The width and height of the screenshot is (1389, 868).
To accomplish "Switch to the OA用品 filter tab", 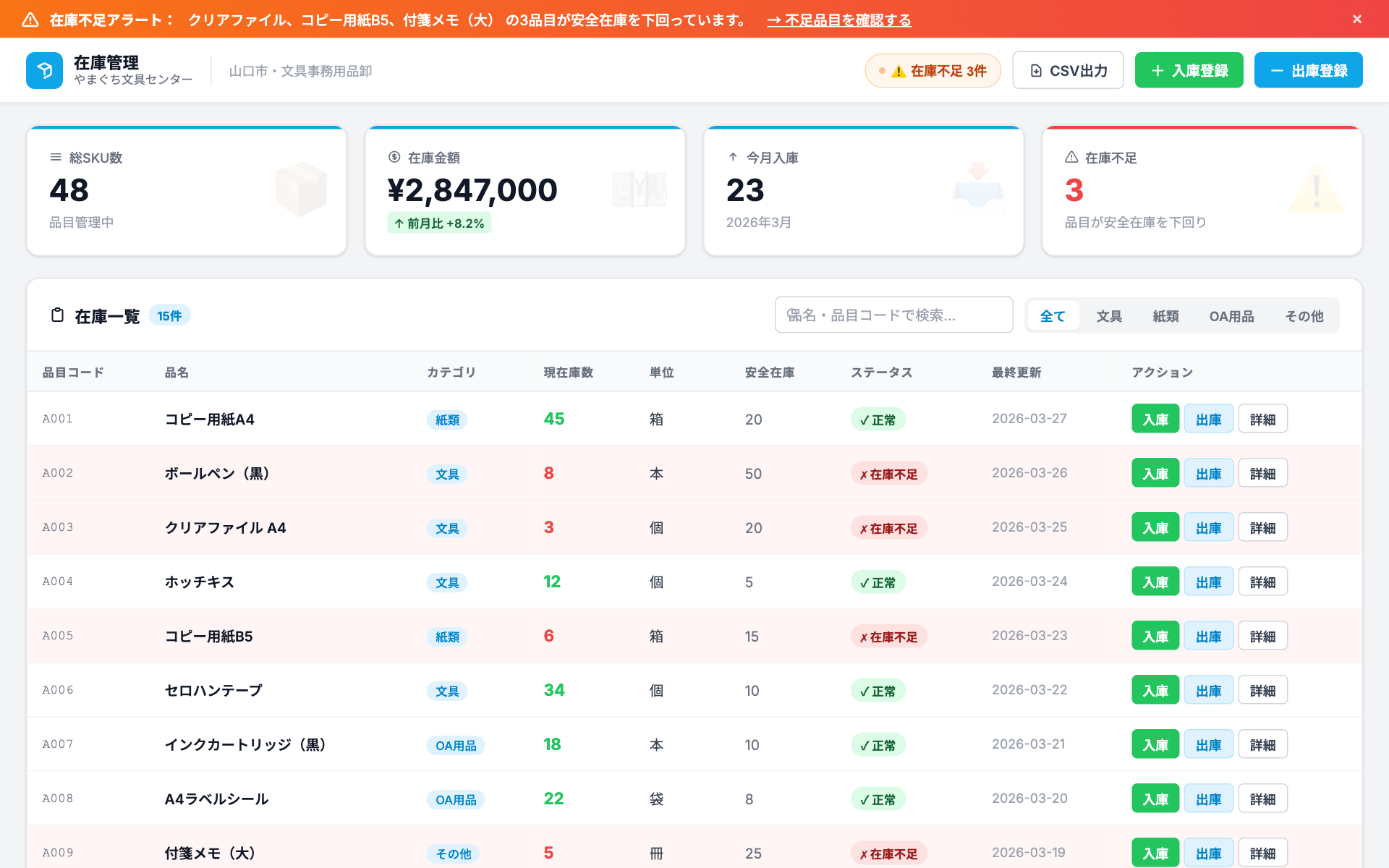I will (1231, 316).
